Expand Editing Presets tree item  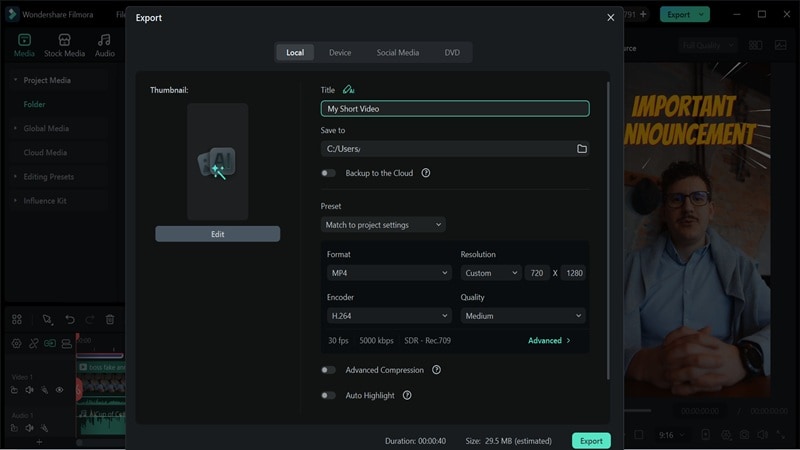click(x=15, y=177)
